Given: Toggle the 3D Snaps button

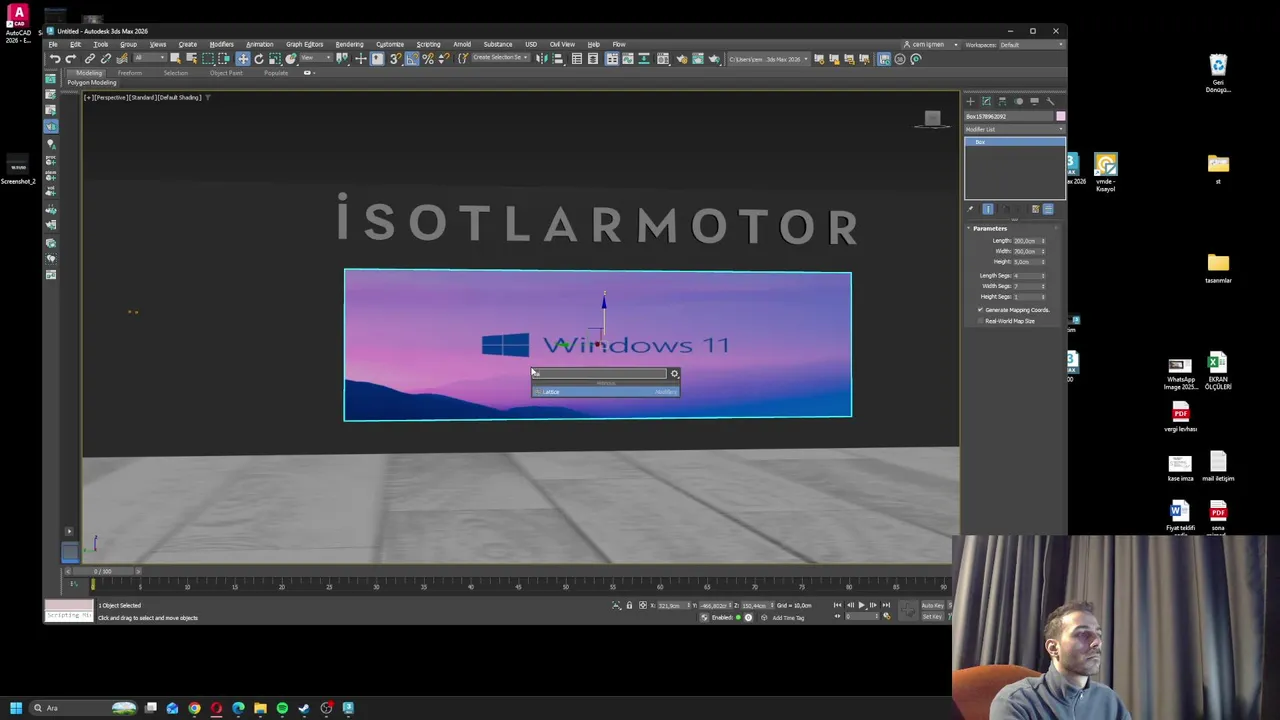Looking at the screenshot, I should (x=396, y=58).
